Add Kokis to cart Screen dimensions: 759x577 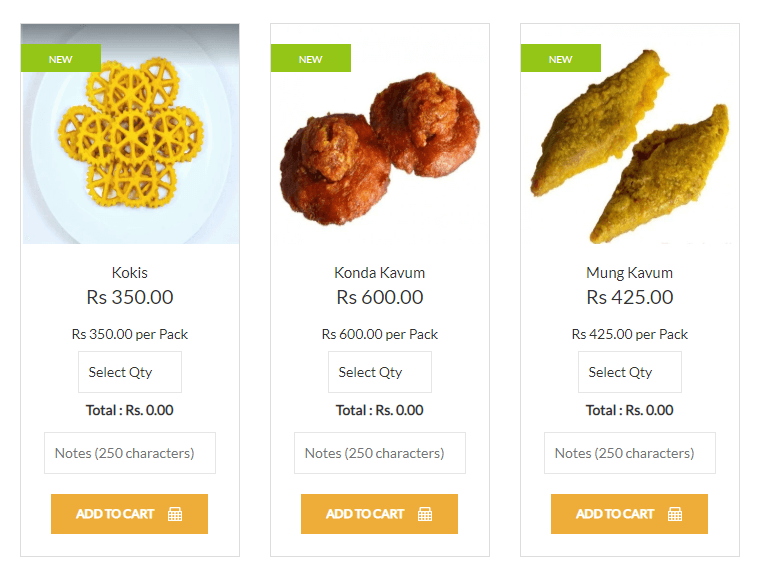[x=115, y=514]
